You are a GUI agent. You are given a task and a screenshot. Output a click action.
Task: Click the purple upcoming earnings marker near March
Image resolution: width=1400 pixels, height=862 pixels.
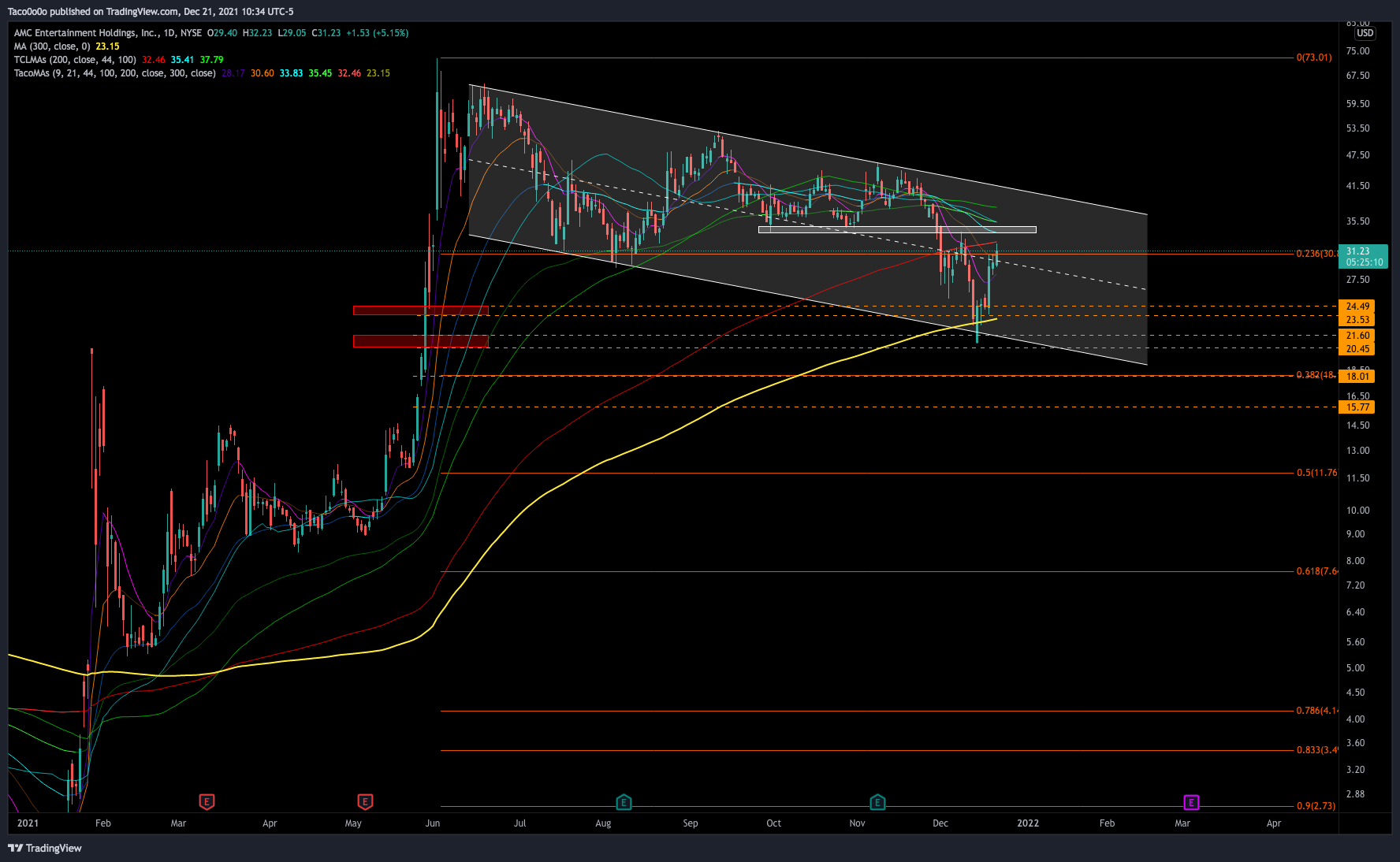1191,803
